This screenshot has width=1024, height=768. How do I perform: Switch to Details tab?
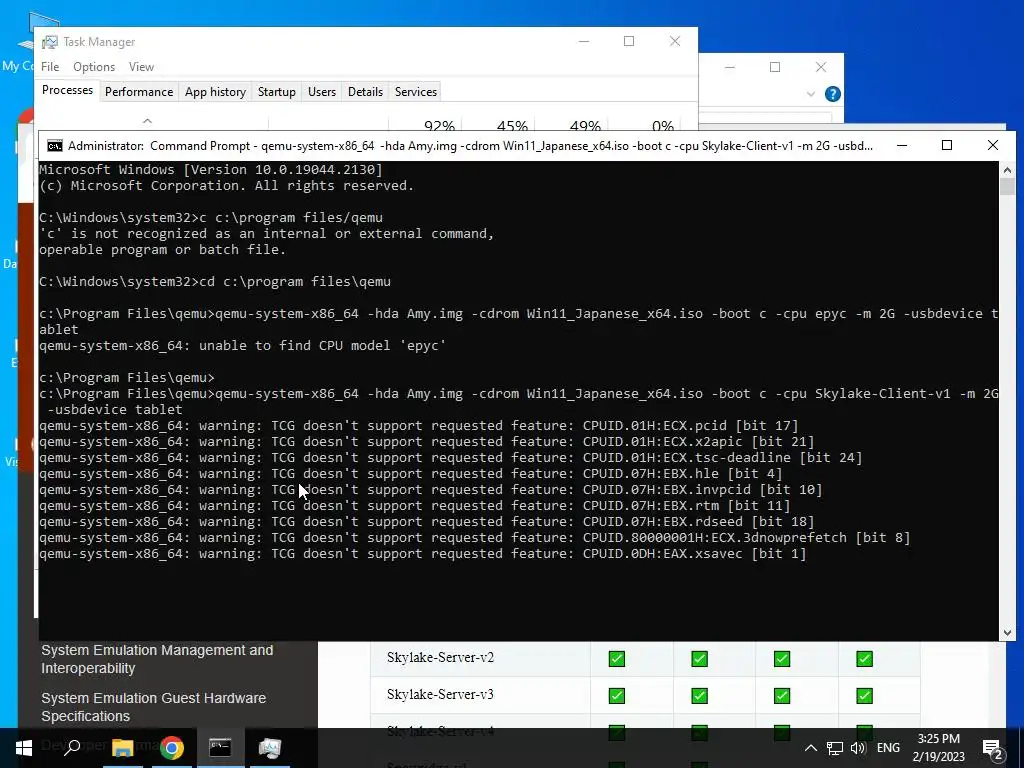click(x=365, y=92)
